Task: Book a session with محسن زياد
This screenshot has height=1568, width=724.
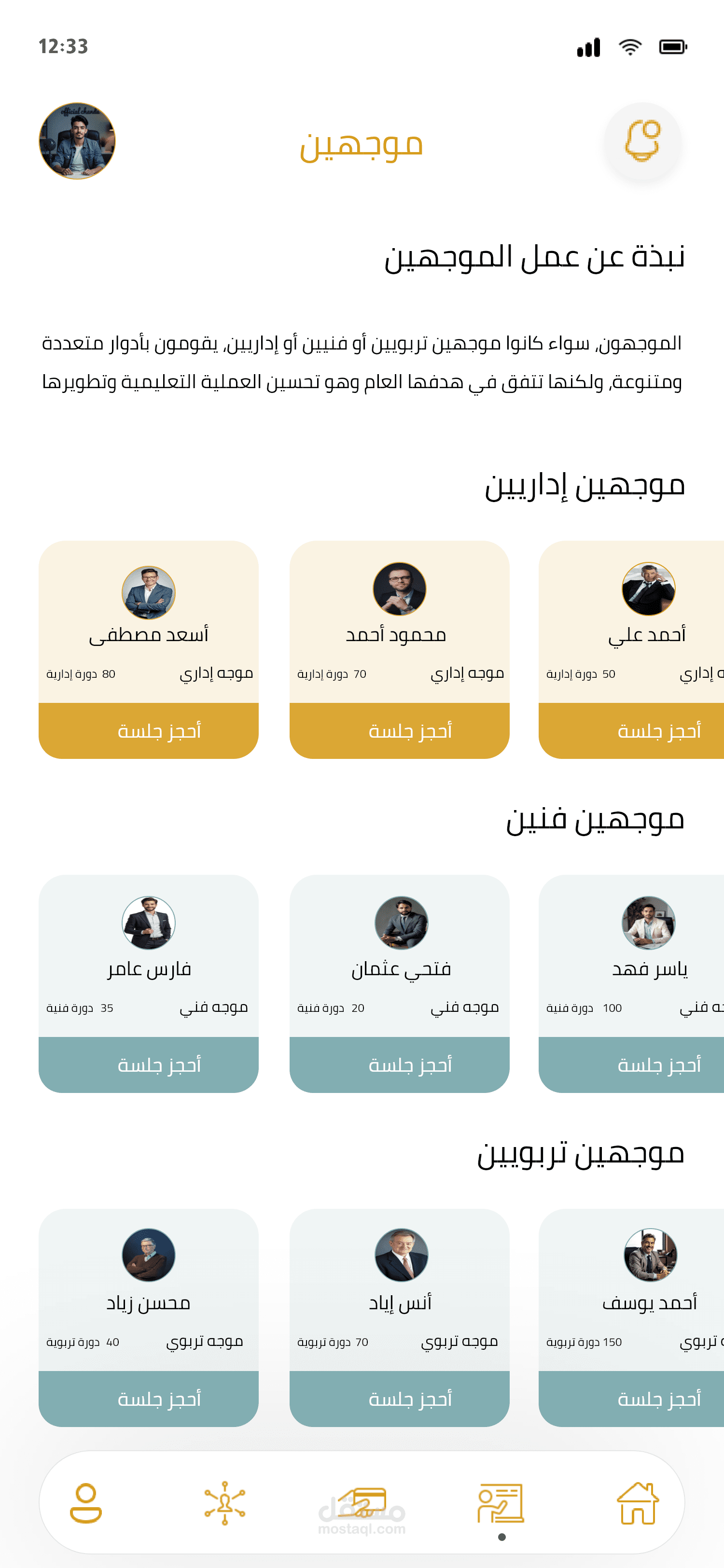Action: pyautogui.click(x=149, y=1399)
